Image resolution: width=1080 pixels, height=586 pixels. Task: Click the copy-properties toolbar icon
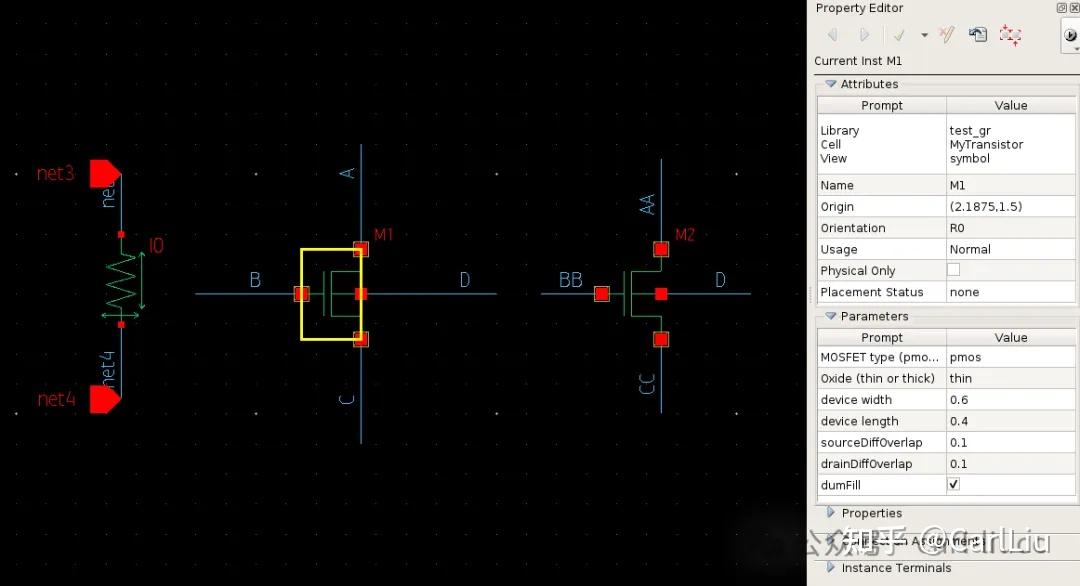pyautogui.click(x=978, y=34)
